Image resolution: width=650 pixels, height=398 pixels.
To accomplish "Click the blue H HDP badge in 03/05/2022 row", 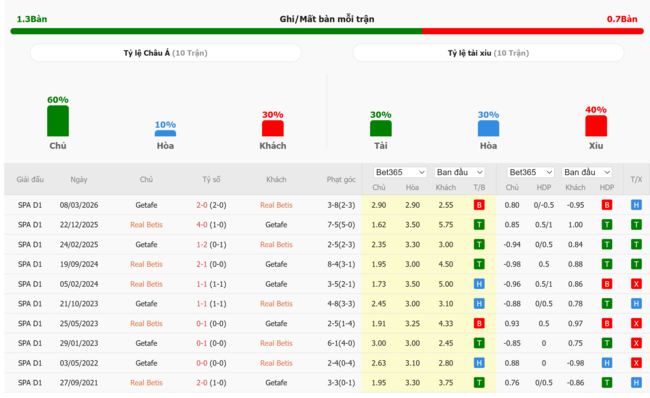I will pos(607,363).
